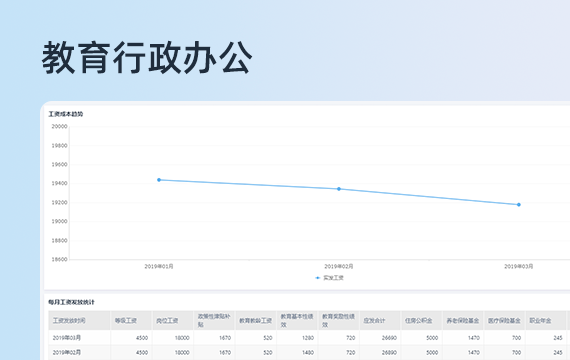The height and width of the screenshot is (360, 570).
Task: Select the 2019年03月 table row
Action: (309, 338)
